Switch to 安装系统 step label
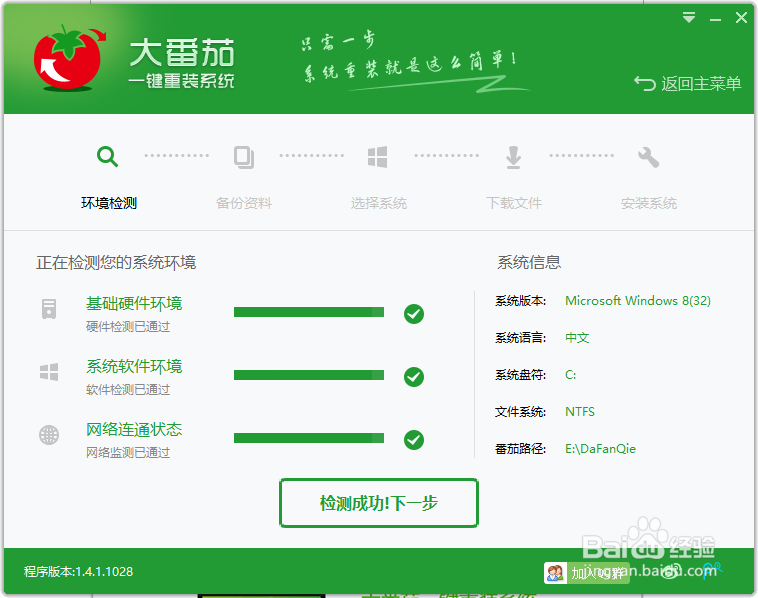Viewport: 758px width, 598px height. [x=649, y=203]
